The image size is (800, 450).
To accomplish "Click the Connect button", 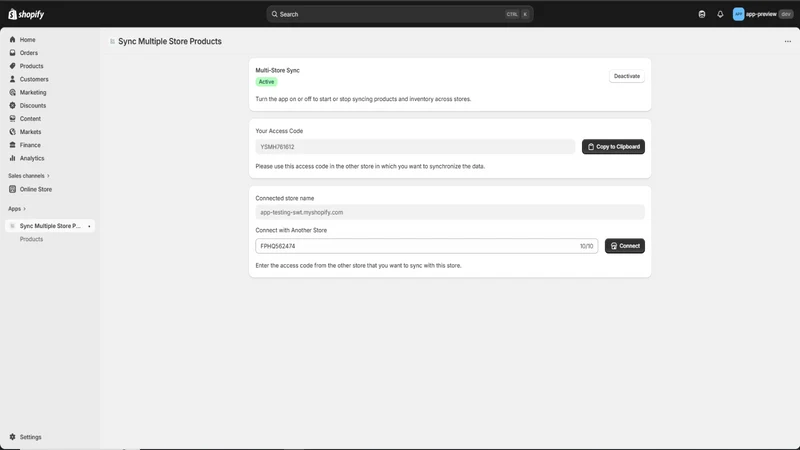I will click(x=624, y=246).
